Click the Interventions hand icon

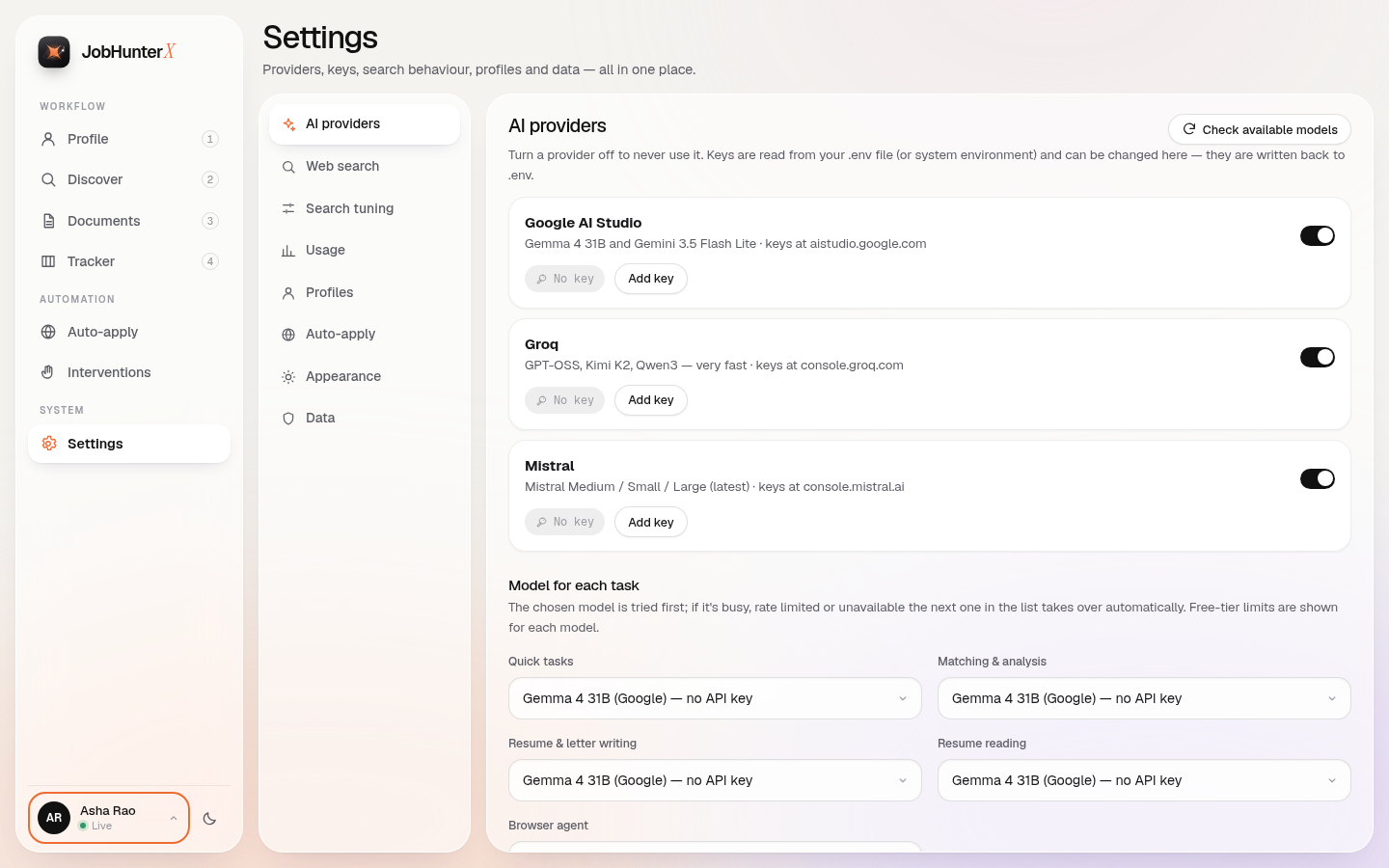tap(48, 372)
